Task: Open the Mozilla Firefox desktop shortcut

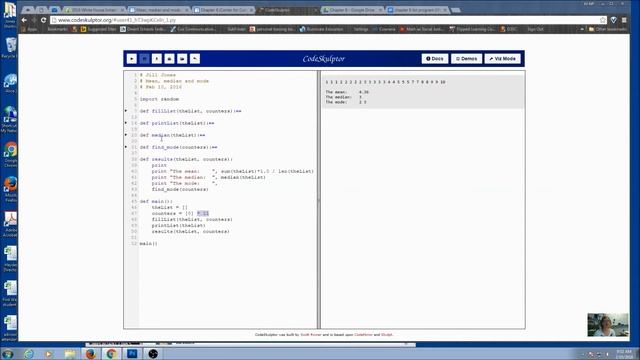Action: coord(10,189)
